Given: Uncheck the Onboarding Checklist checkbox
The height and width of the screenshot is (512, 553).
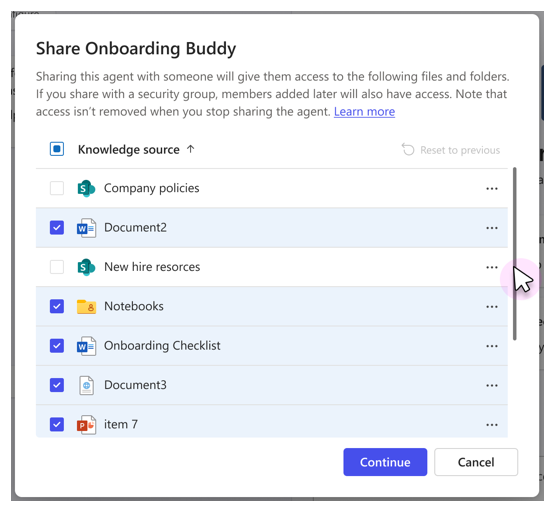Looking at the screenshot, I should [57, 346].
